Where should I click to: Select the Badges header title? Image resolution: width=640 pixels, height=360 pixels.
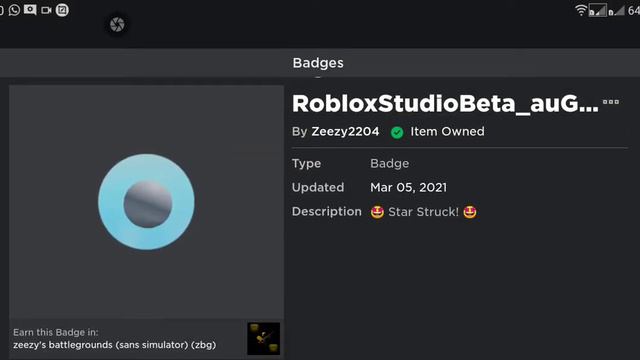[x=318, y=63]
